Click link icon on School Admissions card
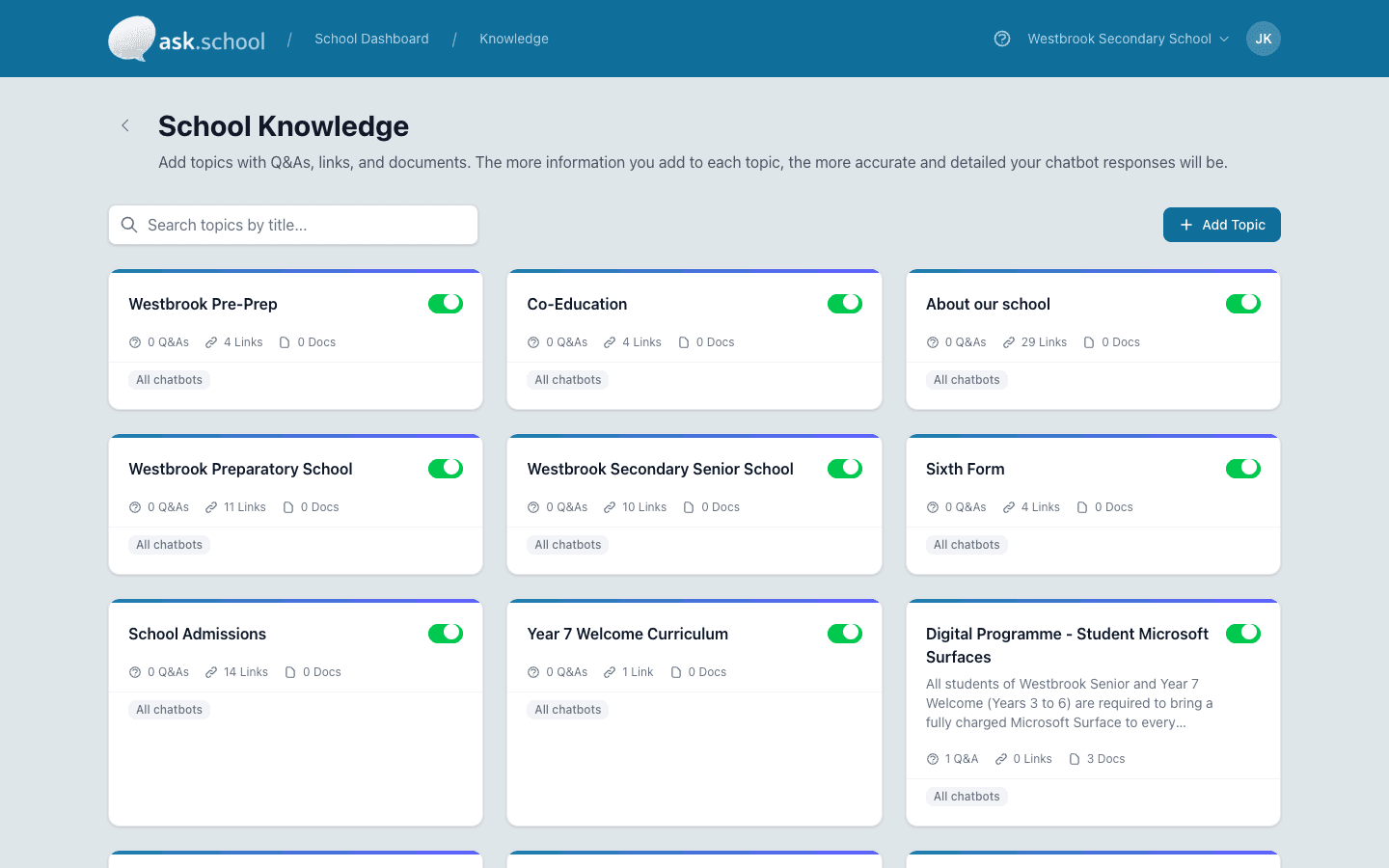 pos(211,672)
